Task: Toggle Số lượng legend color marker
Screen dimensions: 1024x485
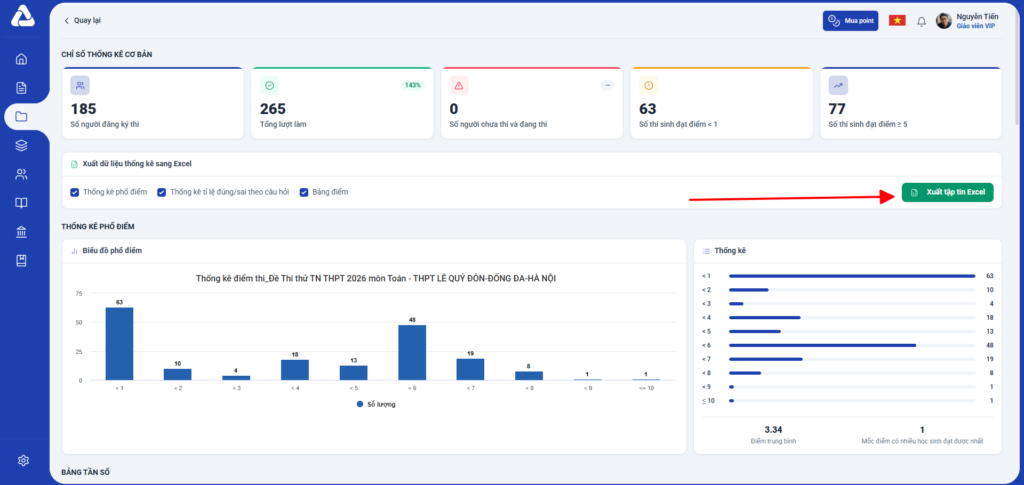Action: 360,404
